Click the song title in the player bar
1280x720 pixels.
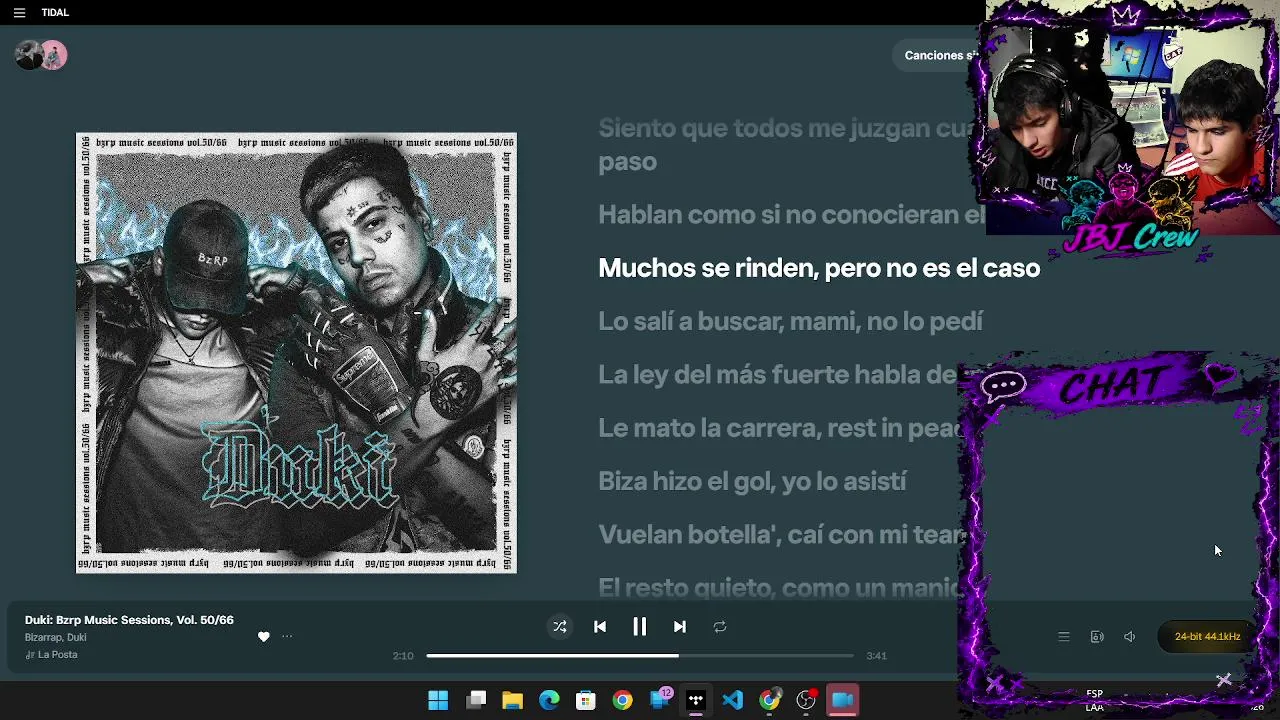tap(129, 620)
